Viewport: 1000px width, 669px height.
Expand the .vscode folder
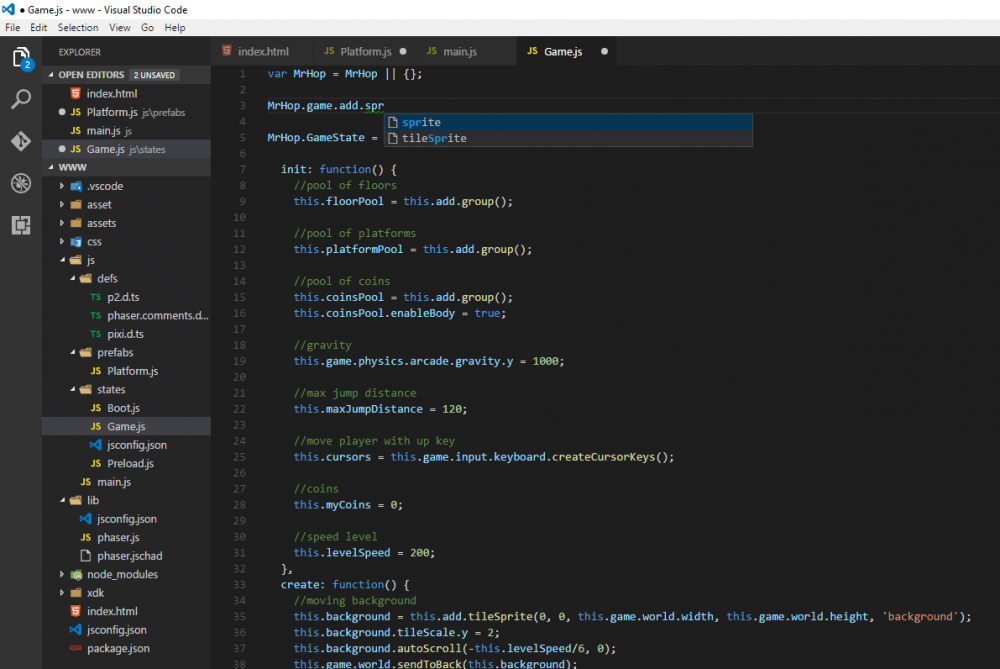(x=104, y=186)
